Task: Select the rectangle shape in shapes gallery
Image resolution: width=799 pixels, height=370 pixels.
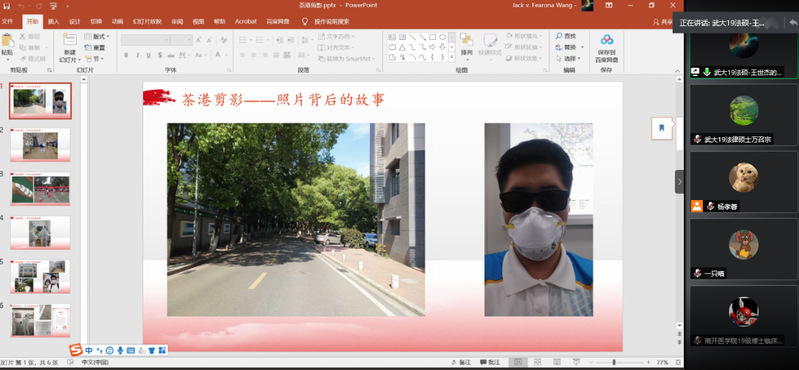Action: [432, 37]
